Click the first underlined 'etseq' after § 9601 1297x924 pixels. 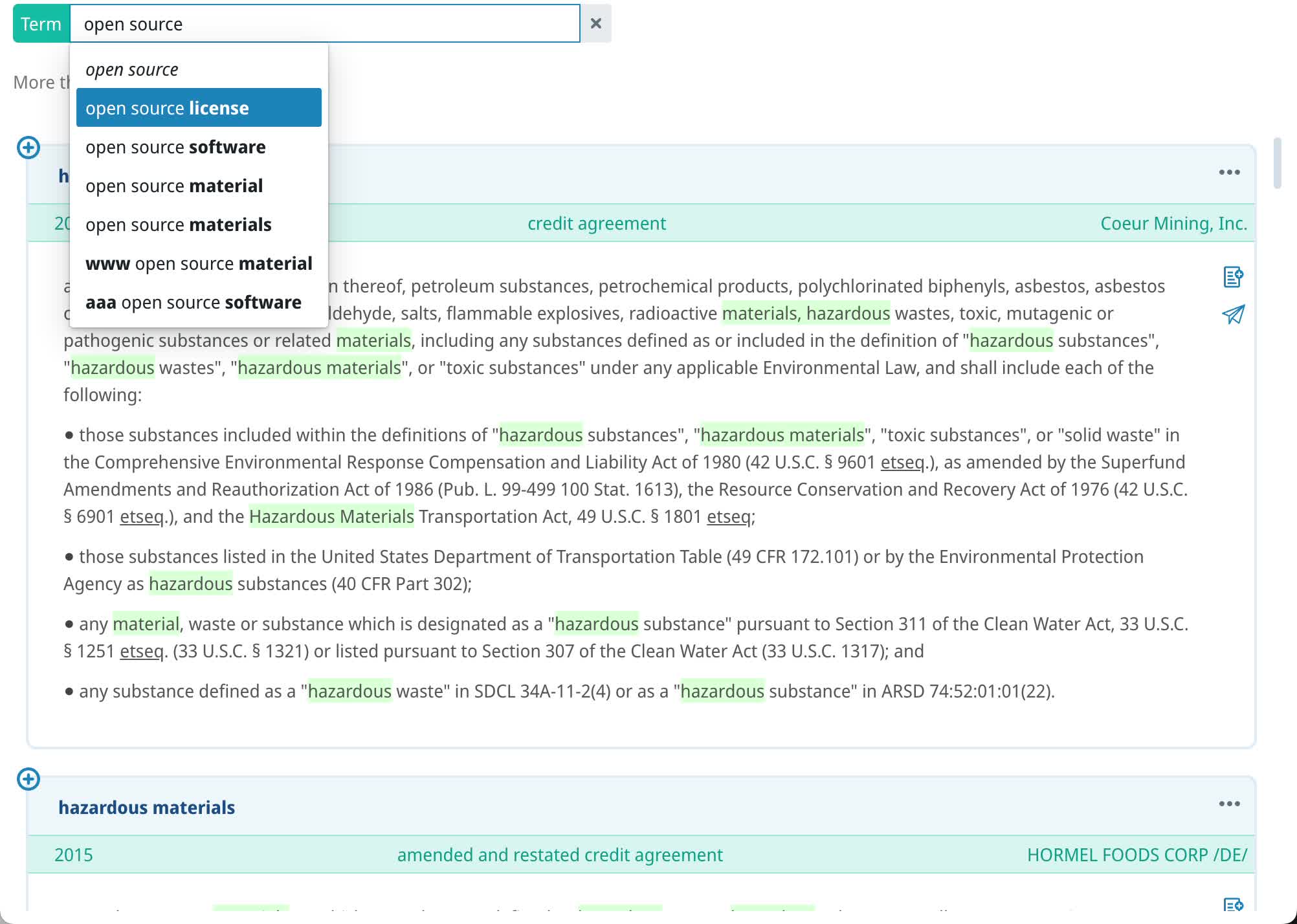[902, 462]
